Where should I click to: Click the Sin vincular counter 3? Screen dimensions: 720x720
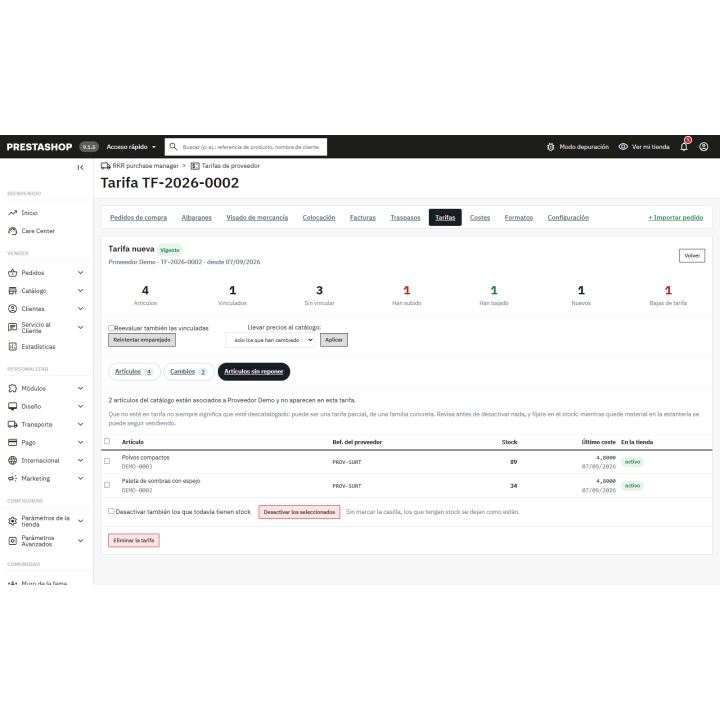point(320,295)
